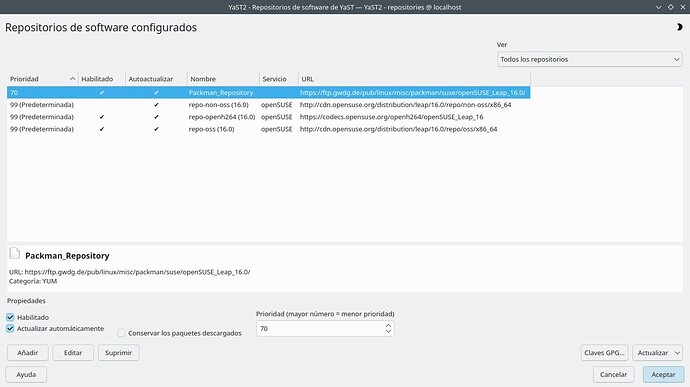Screen dimensions: 690x387
Task: Toggle dark mode moon icon
Action: tap(679, 27)
